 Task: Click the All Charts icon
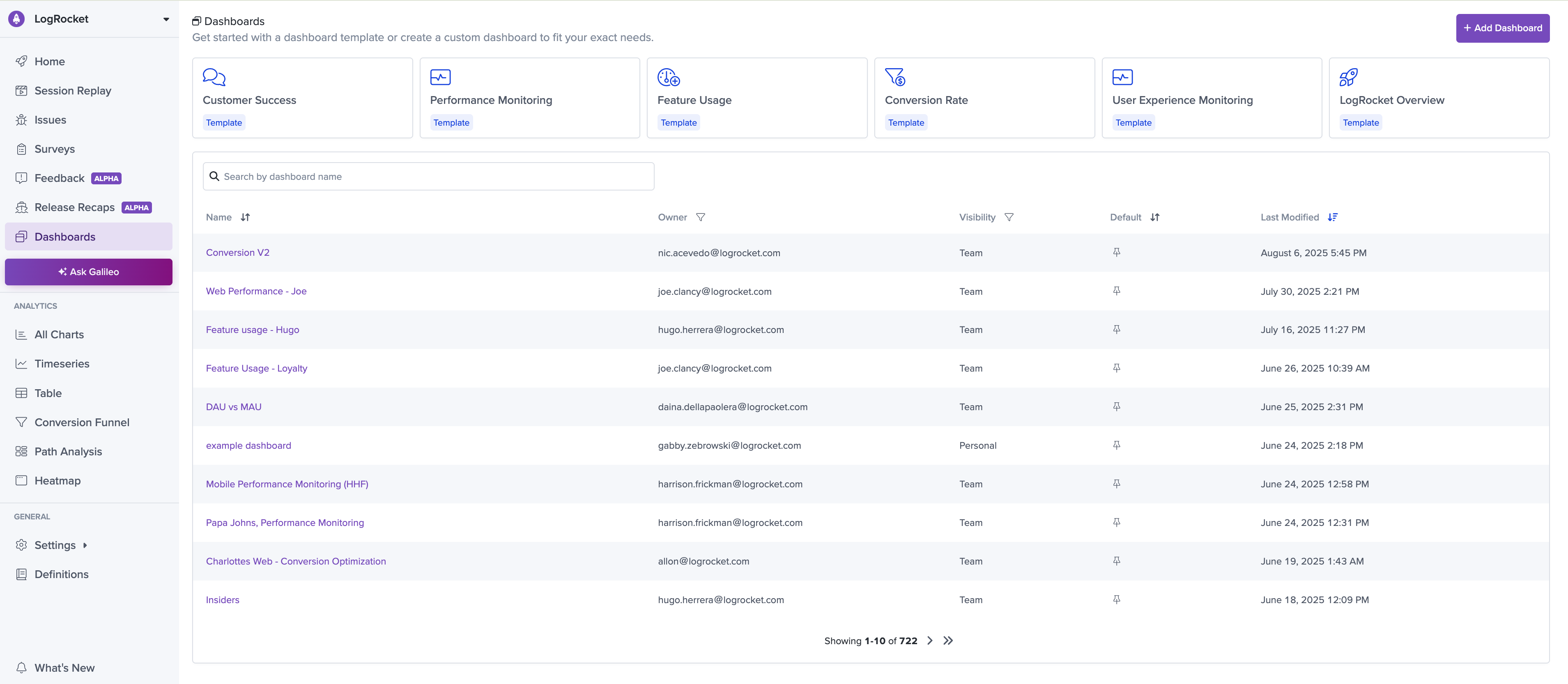(21, 335)
